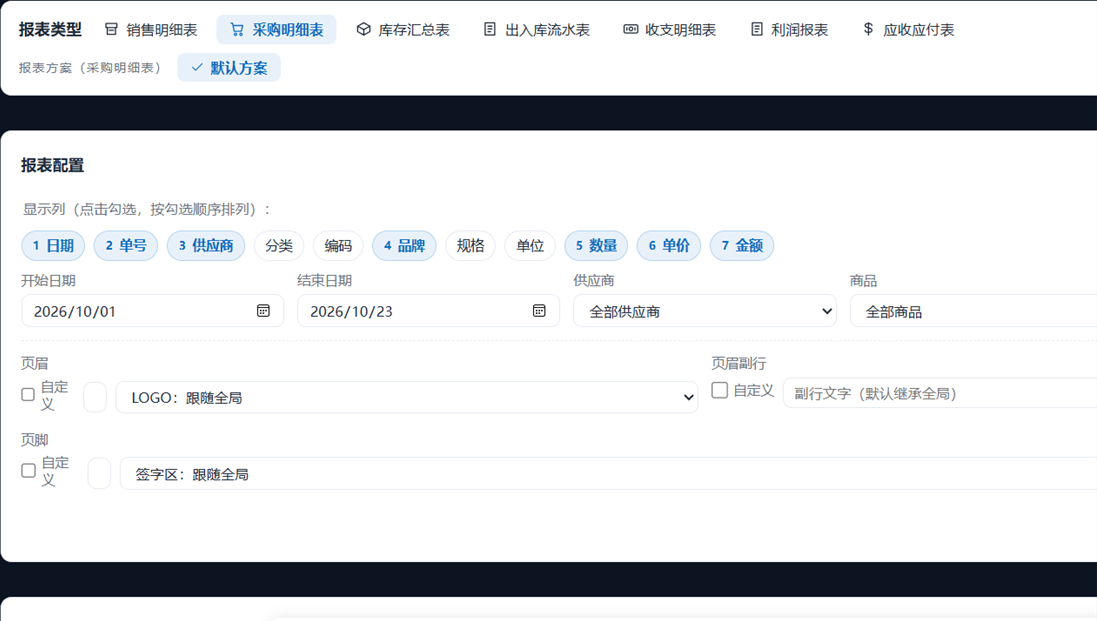Image resolution: width=1097 pixels, height=621 pixels.
Task: Open the LOGO：跟随全局 dropdown
Action: (x=406, y=397)
